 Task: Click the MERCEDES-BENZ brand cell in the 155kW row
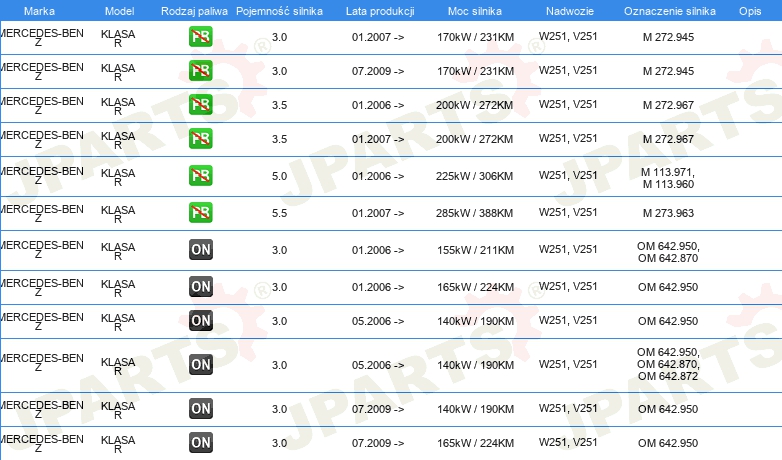pos(41,249)
